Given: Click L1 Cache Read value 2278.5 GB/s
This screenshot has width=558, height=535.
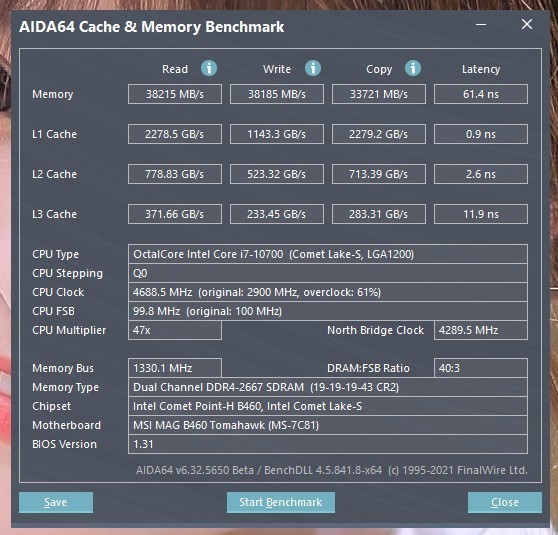Looking at the screenshot, I should [175, 134].
